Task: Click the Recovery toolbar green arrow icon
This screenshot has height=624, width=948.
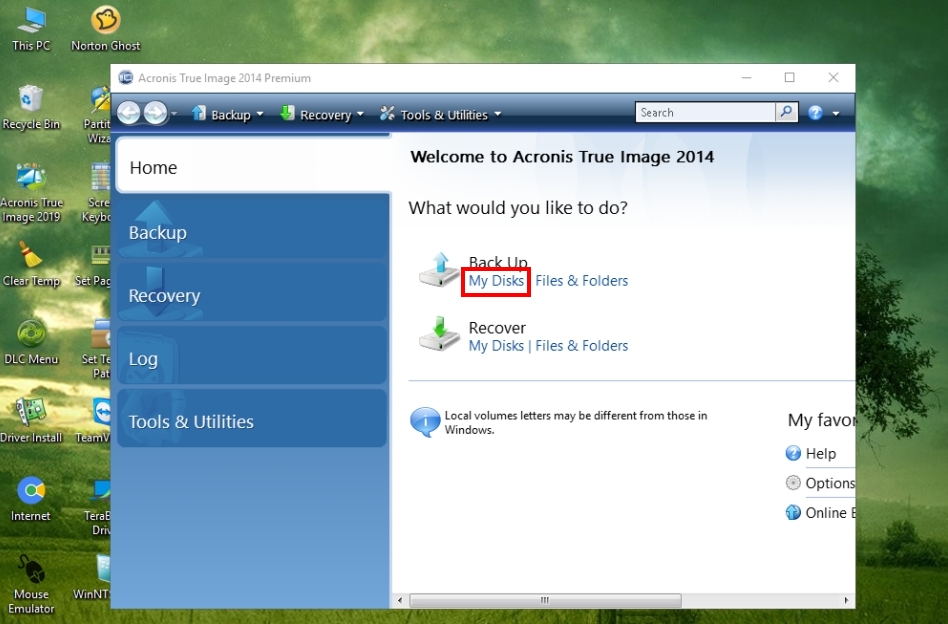Action: point(287,112)
